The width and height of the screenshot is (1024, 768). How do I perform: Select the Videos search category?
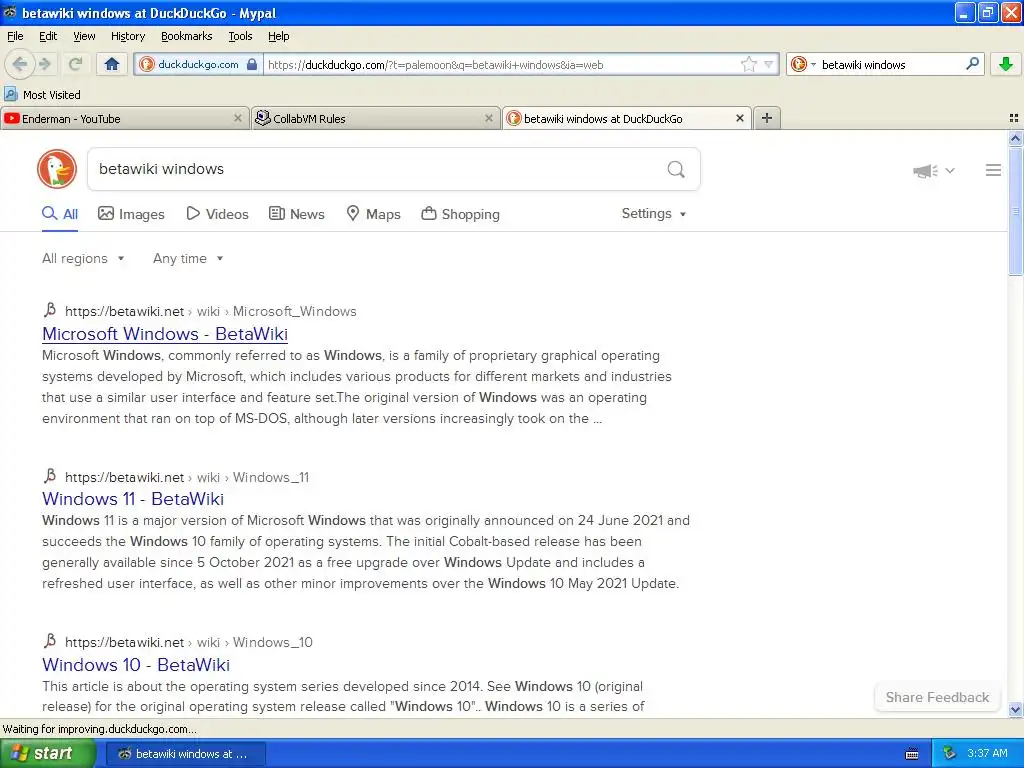(x=217, y=214)
